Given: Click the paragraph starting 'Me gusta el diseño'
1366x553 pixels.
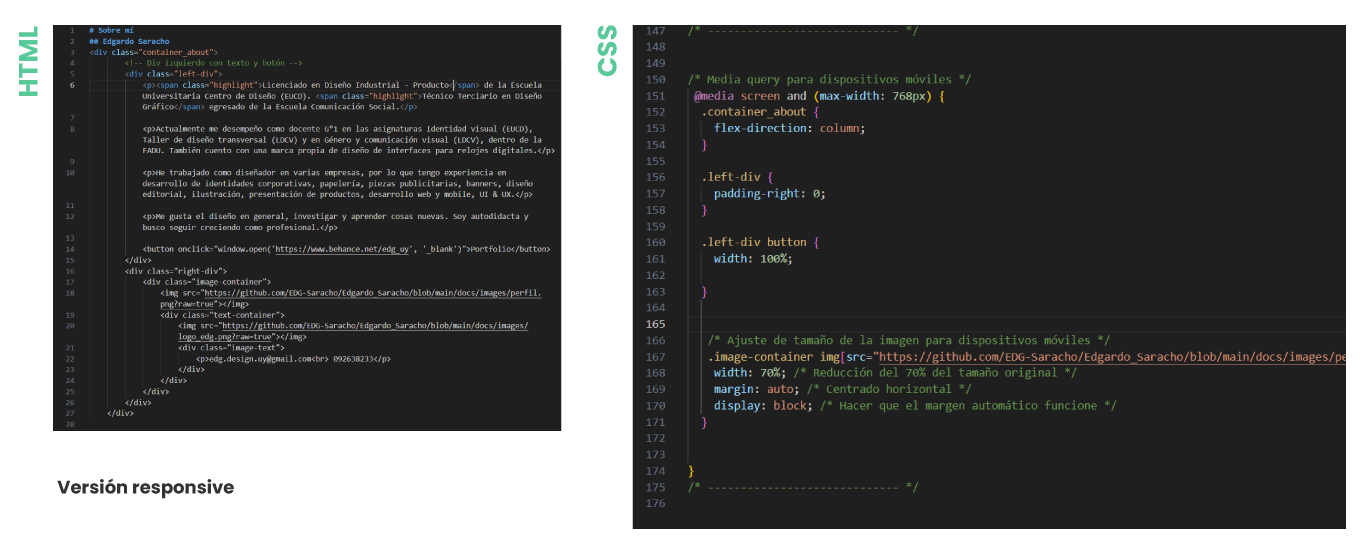Looking at the screenshot, I should click(337, 221).
